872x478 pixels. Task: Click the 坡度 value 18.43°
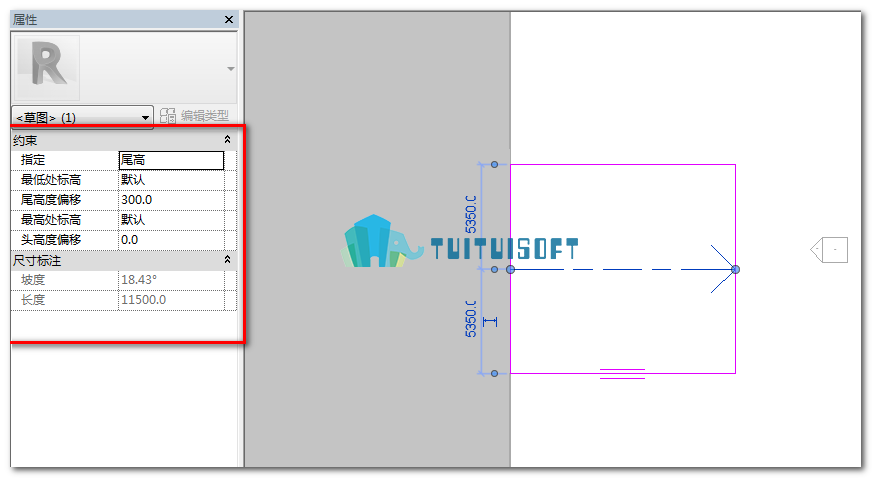coord(171,280)
